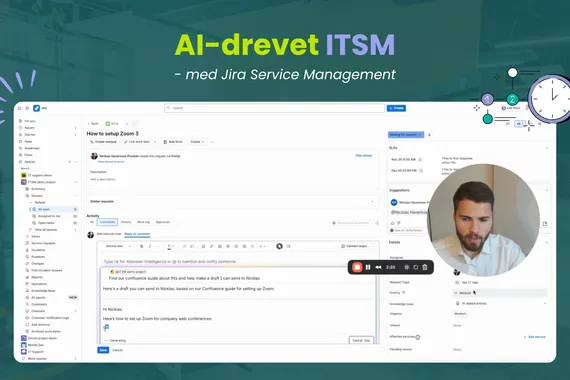Viewport: 570px width, 380px height.
Task: Toggle the sidebar collapse icon at top left
Action: (x=20, y=108)
